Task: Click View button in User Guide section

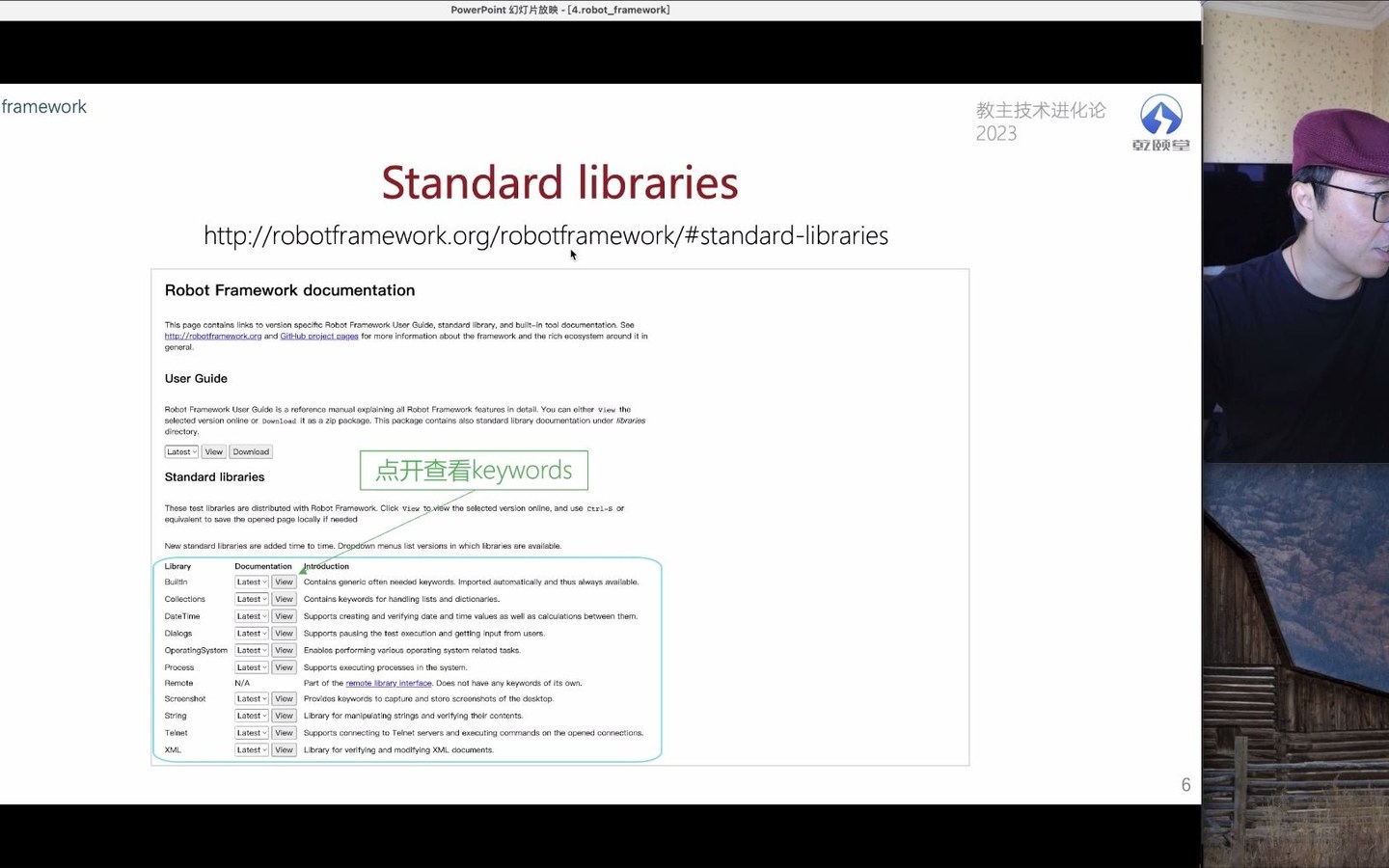Action: pos(214,451)
